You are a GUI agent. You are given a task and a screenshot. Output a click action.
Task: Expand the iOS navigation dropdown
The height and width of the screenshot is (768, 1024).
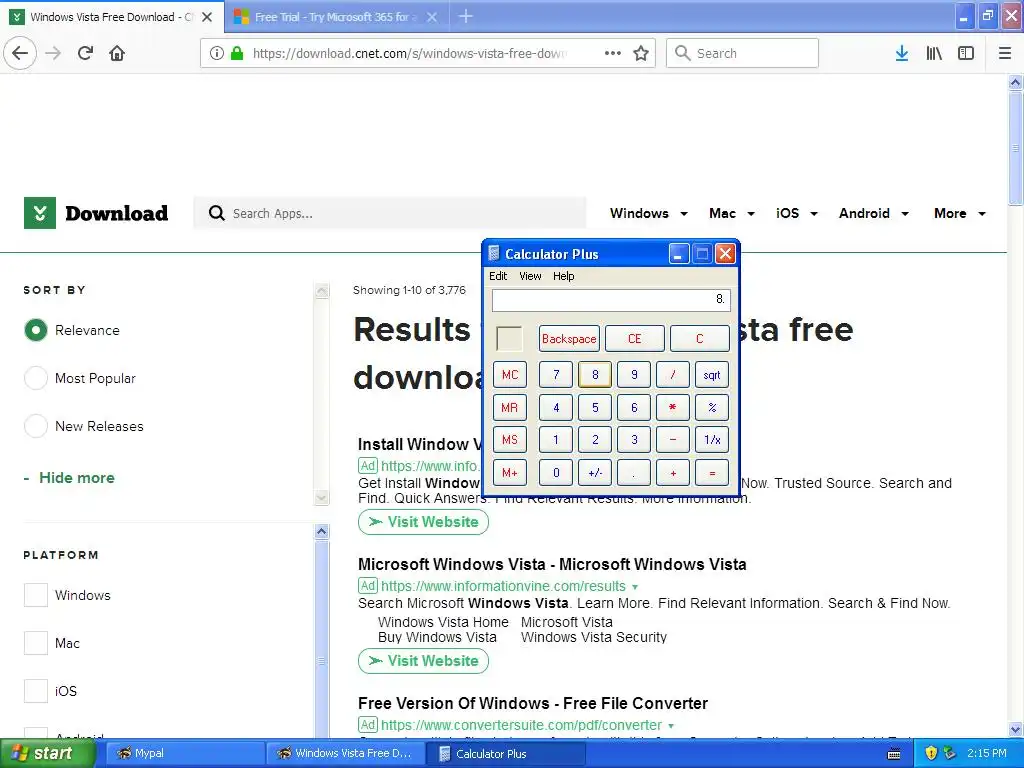pyautogui.click(x=814, y=214)
